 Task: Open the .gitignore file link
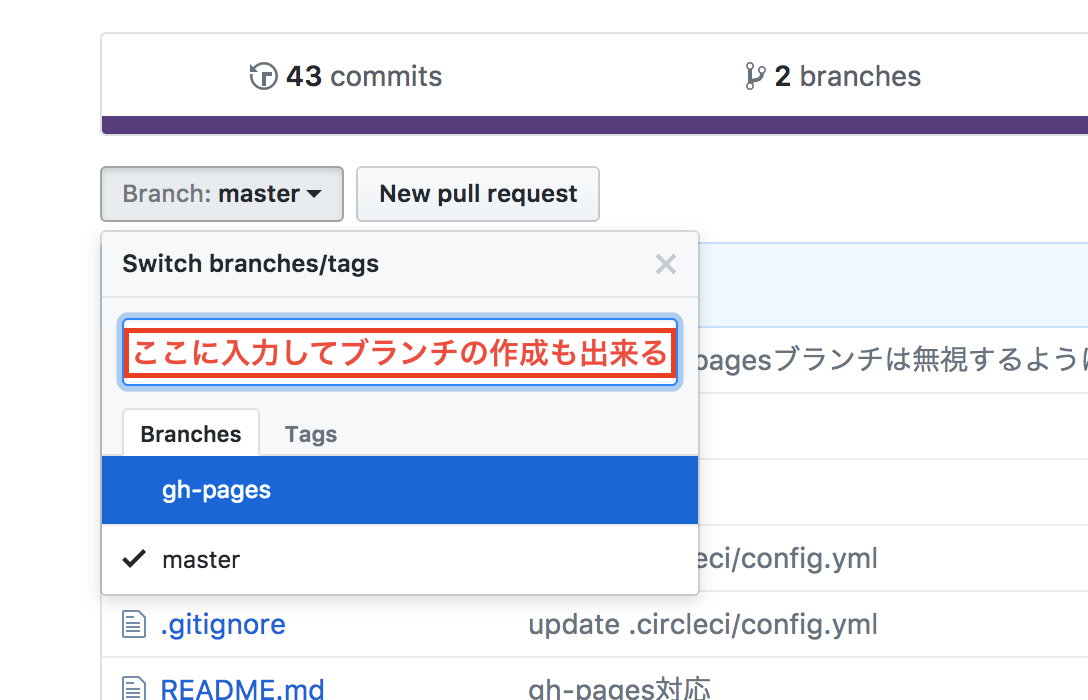[223, 624]
